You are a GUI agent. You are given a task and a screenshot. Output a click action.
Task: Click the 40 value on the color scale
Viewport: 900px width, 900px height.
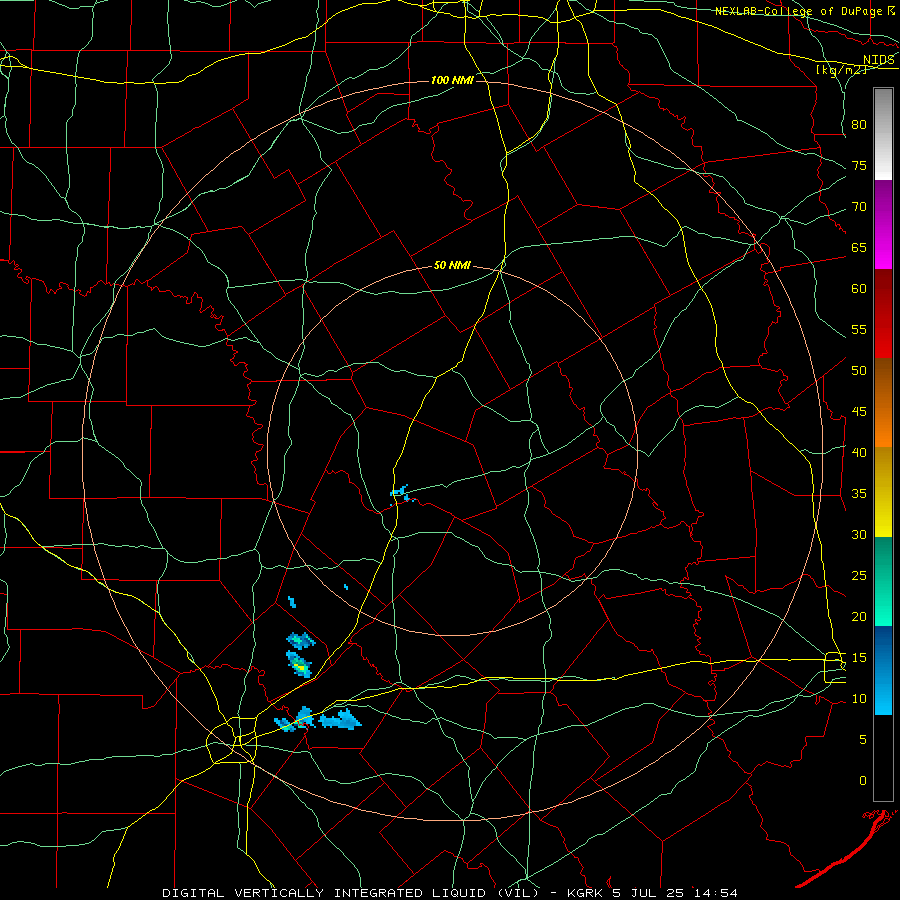click(859, 452)
